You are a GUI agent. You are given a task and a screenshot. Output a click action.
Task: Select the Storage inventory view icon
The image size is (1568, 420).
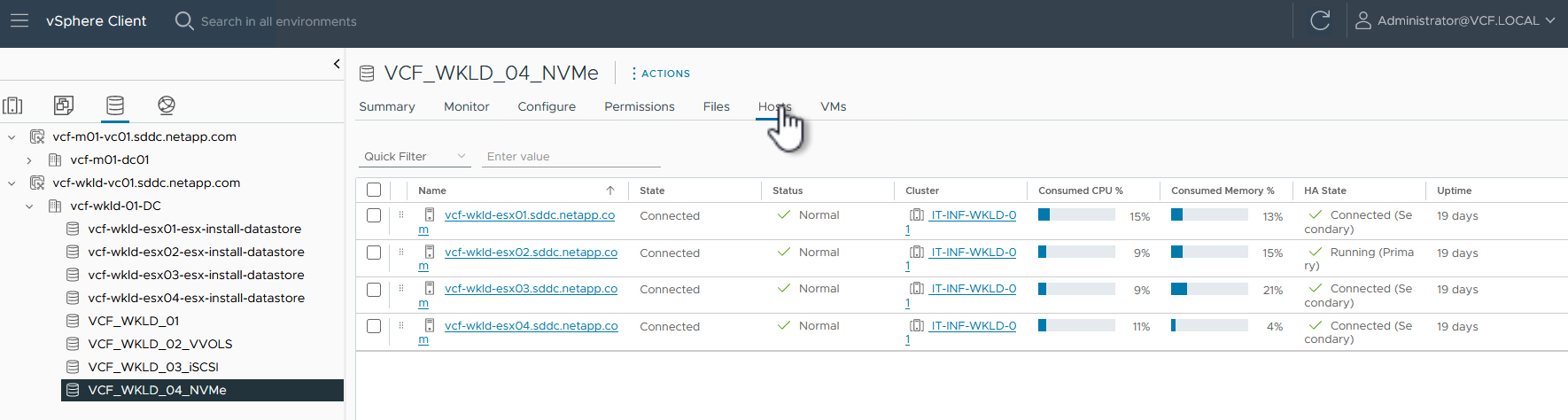coord(115,105)
